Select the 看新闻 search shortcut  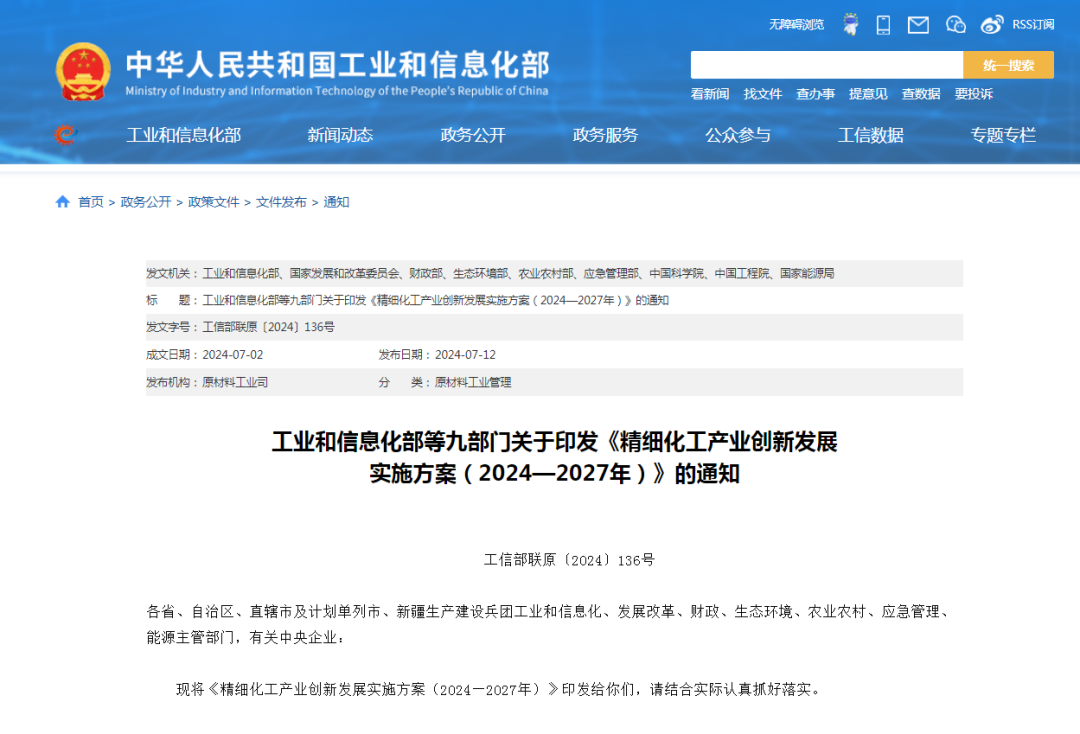tap(709, 94)
